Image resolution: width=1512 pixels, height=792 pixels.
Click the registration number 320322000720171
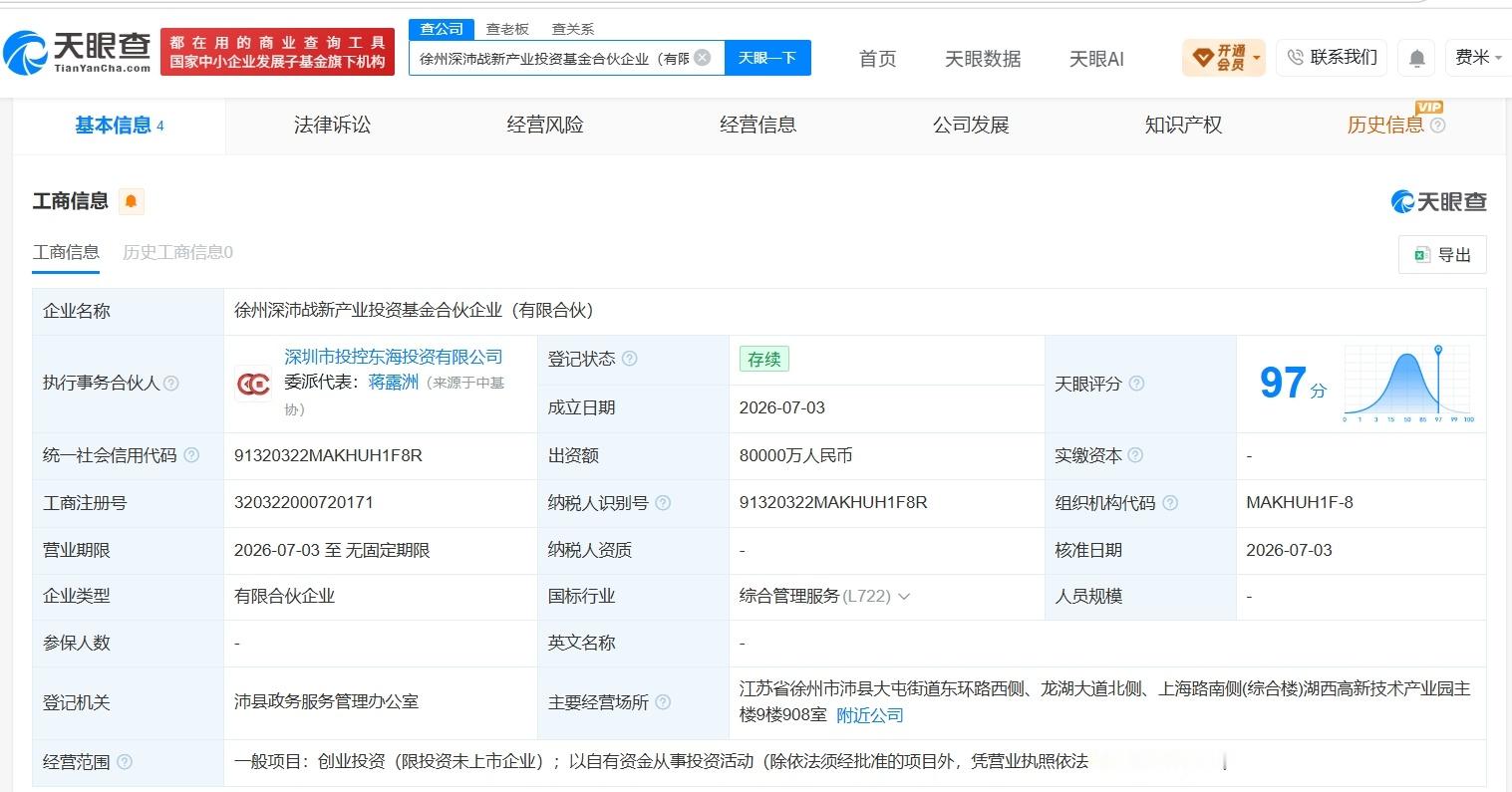[304, 503]
